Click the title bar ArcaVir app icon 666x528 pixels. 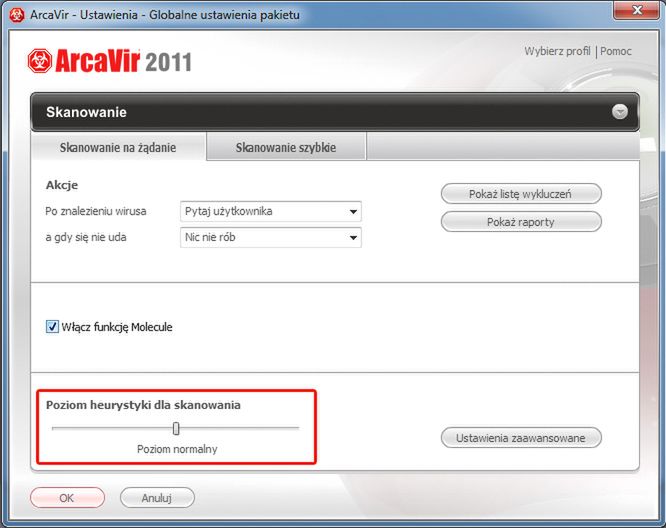[17, 15]
